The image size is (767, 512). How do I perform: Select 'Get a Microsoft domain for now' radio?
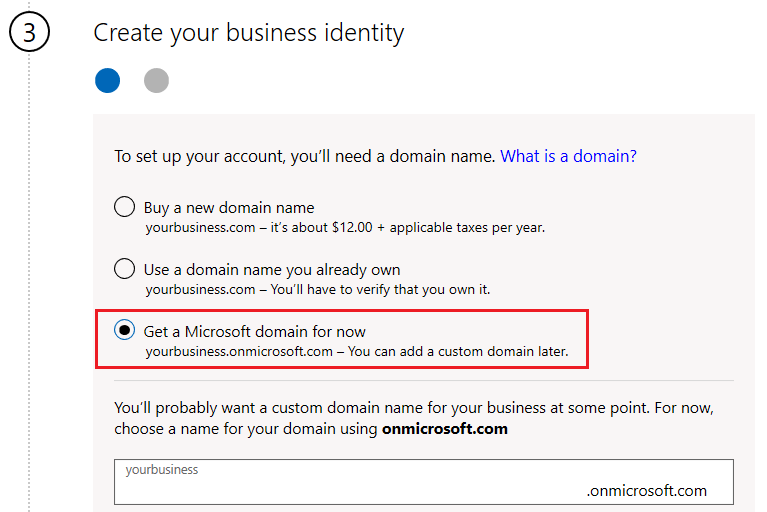click(124, 330)
